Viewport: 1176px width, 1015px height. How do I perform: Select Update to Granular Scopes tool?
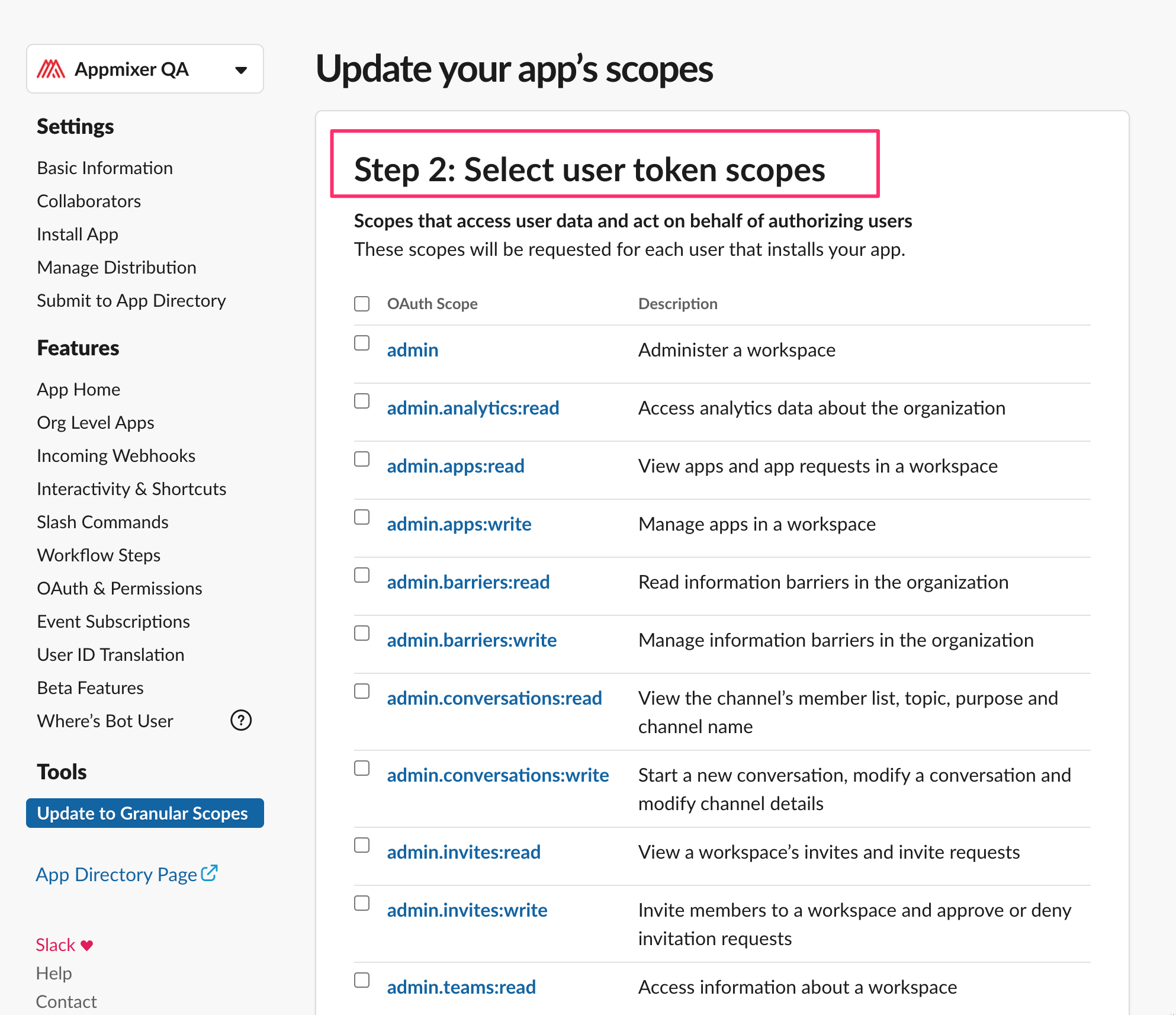click(x=143, y=813)
